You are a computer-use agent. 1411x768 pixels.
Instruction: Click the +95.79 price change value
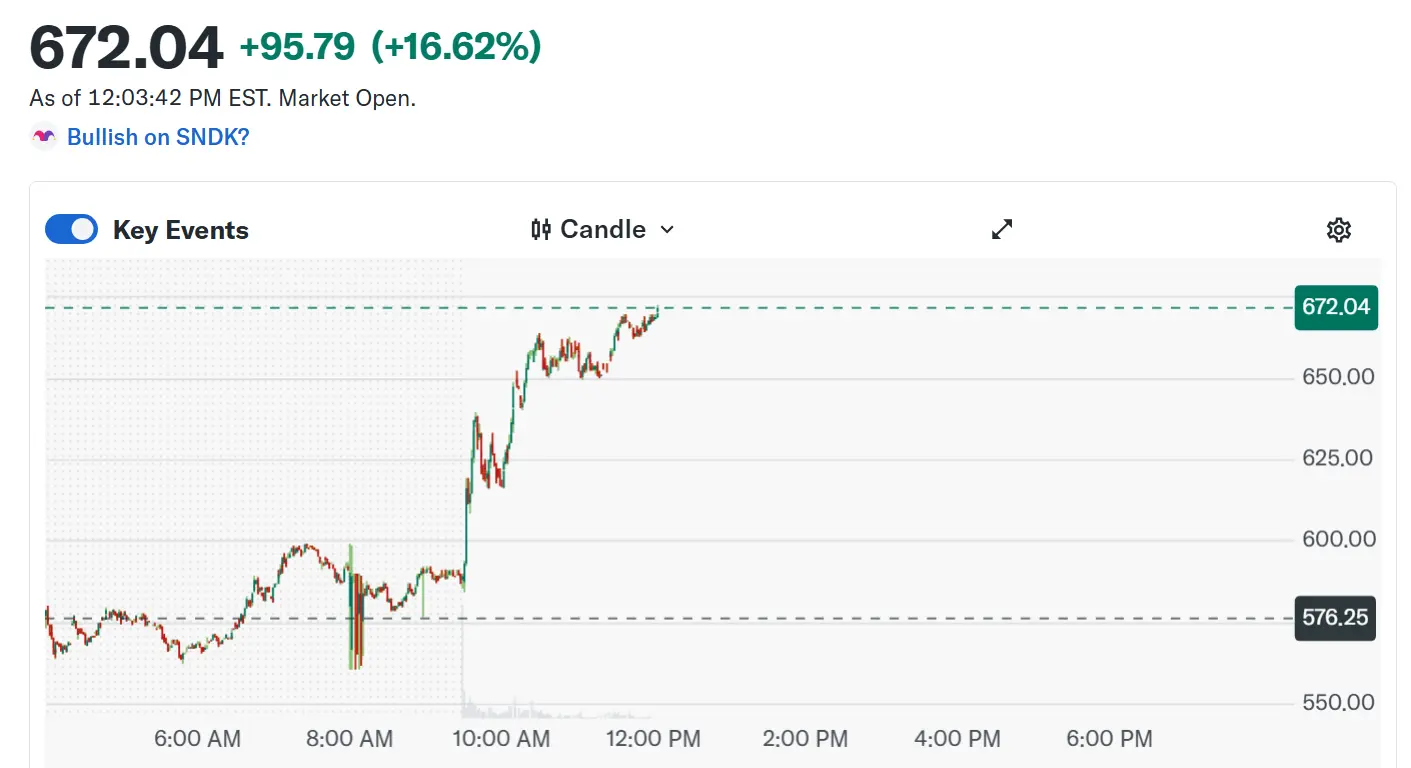(x=297, y=47)
